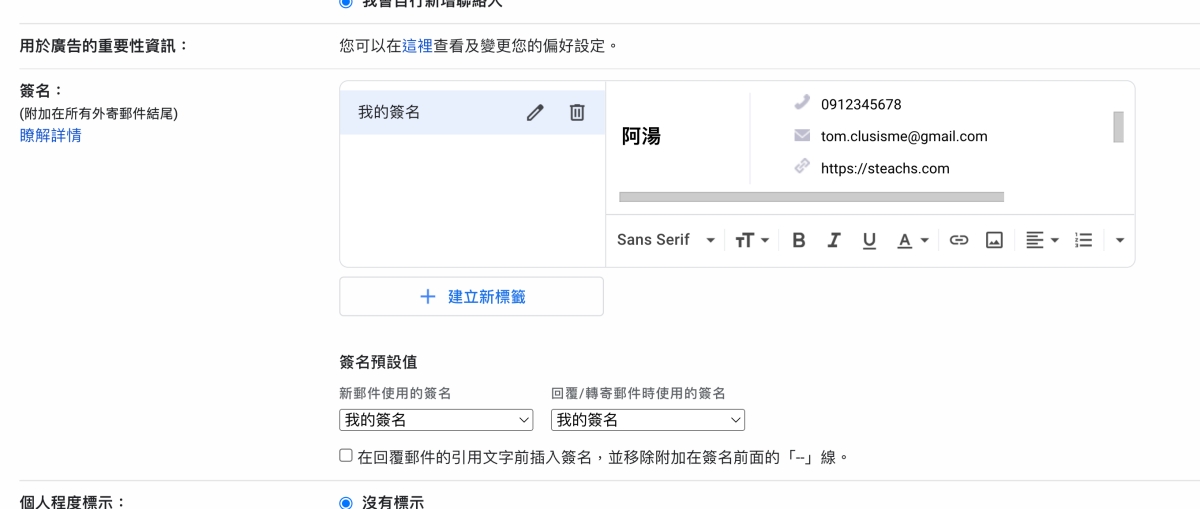This screenshot has height=509, width=1200.
Task: Insert a link in the signature
Action: point(959,240)
